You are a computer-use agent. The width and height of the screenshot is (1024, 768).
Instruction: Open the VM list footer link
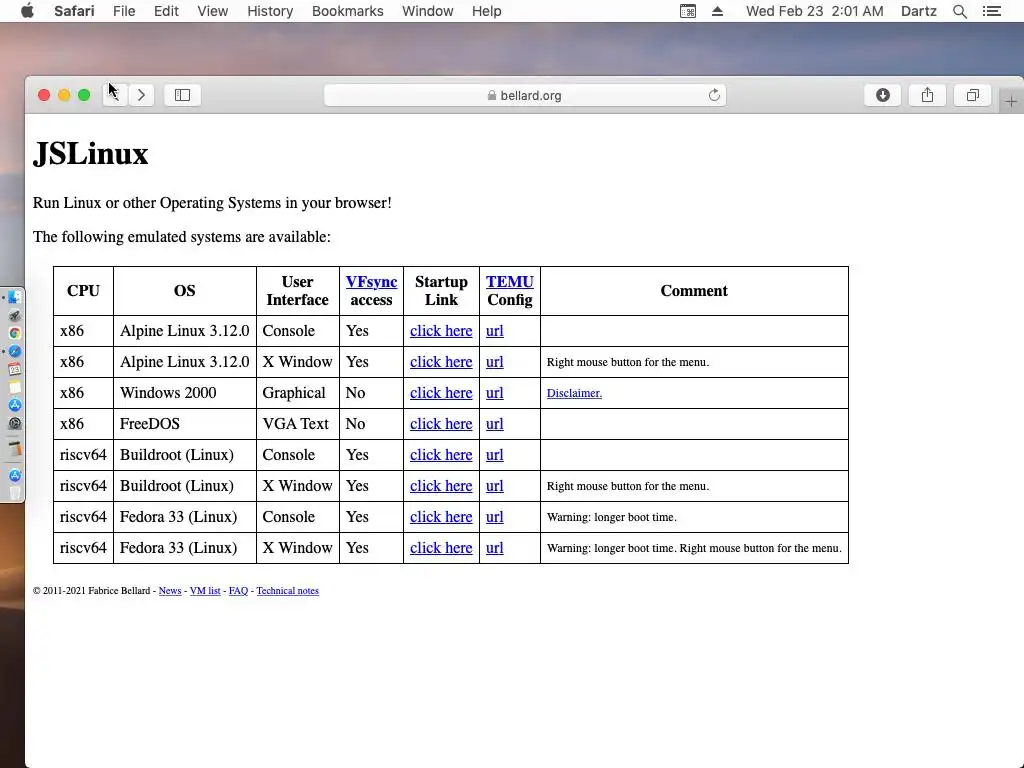[x=205, y=590]
